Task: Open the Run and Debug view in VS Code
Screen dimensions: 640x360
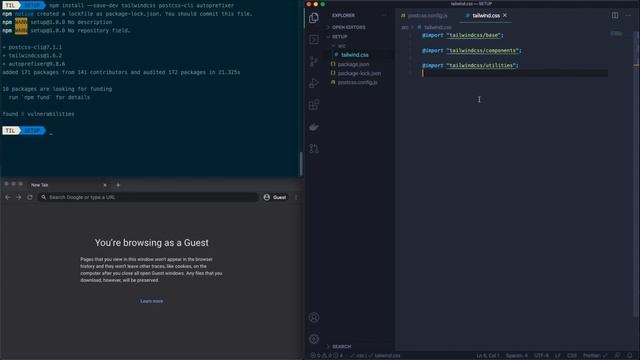Action: (x=314, y=83)
